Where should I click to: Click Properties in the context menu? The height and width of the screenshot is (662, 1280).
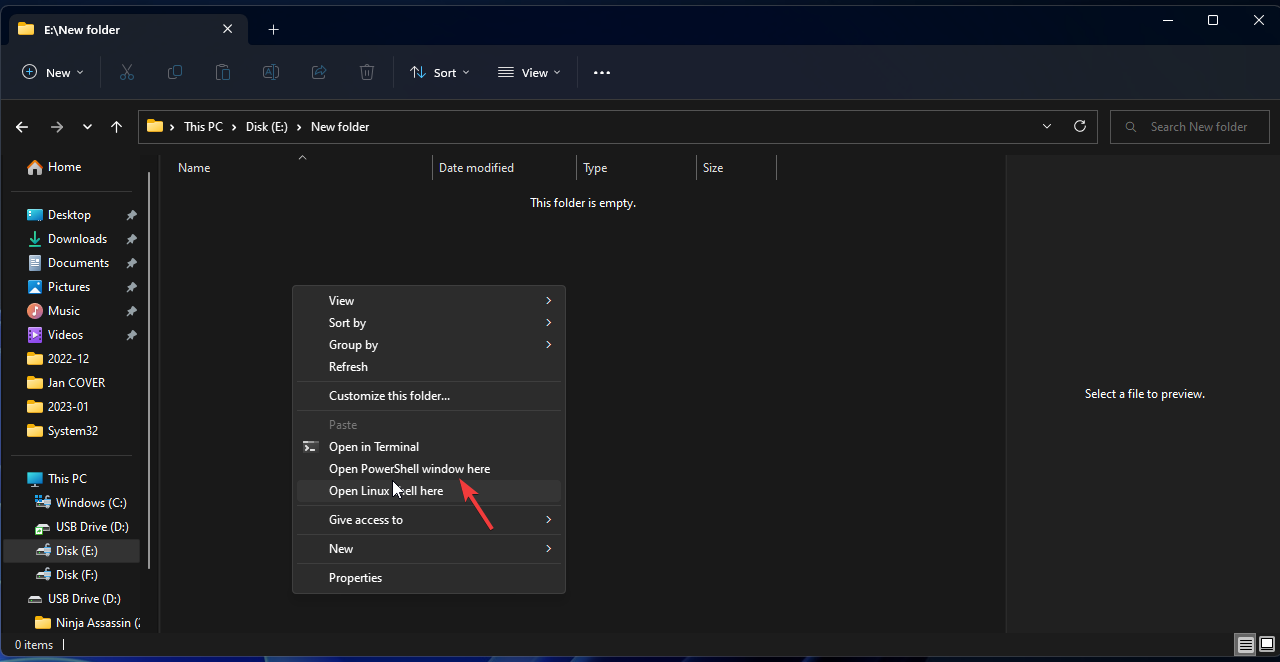point(356,578)
